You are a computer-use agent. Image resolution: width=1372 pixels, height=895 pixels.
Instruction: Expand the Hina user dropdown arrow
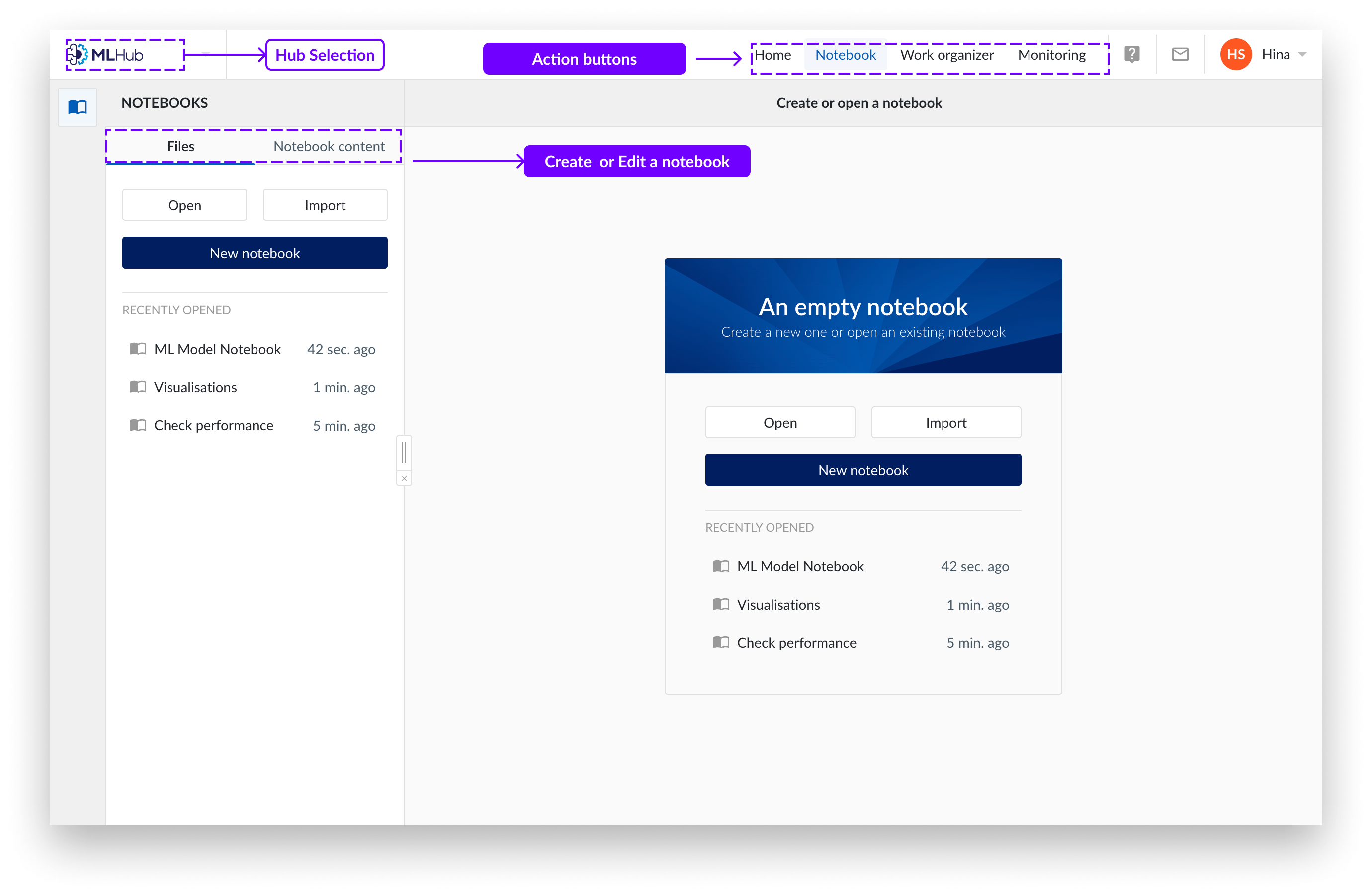(x=1302, y=54)
